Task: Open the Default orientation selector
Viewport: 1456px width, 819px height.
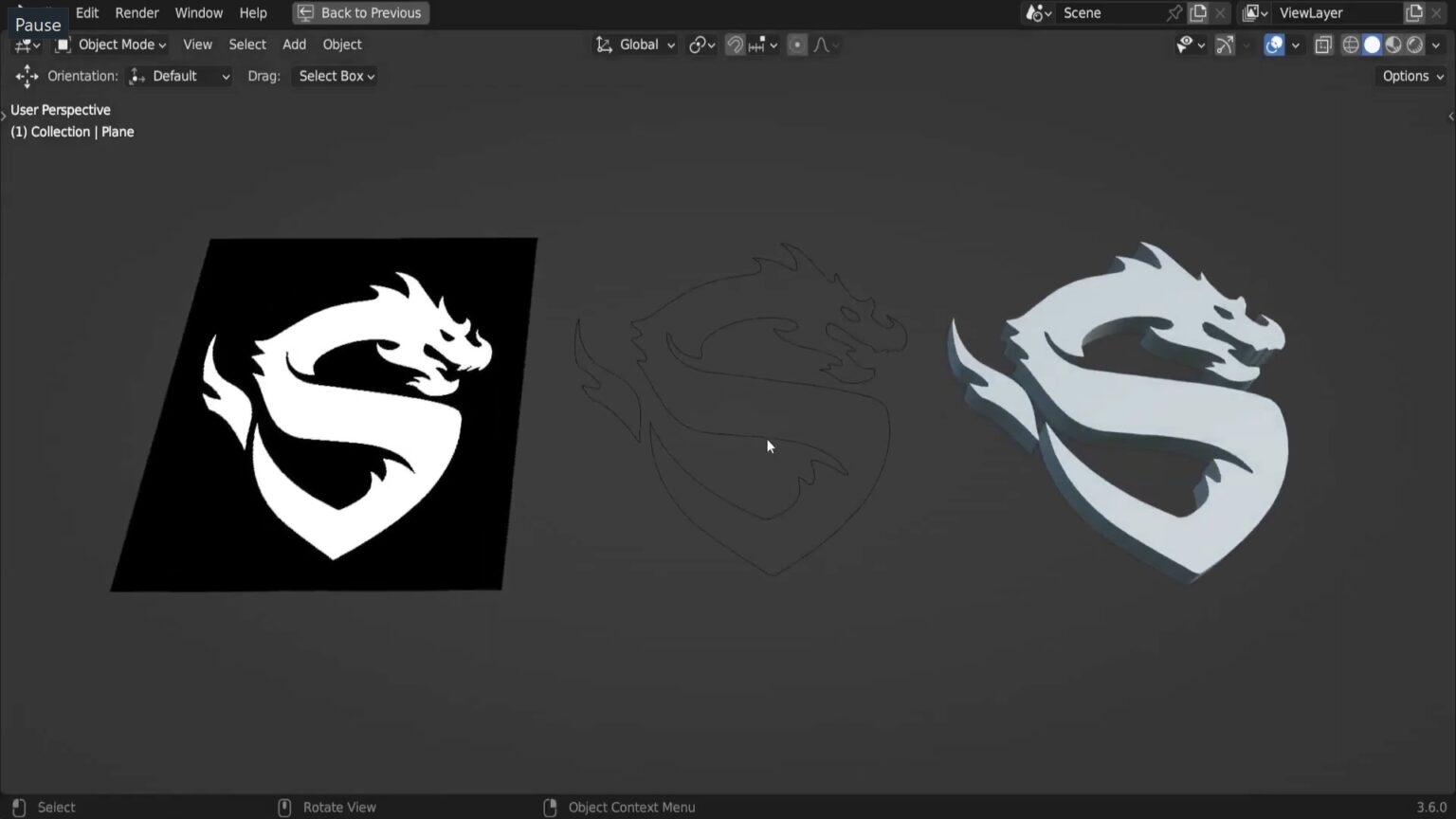Action: 178,76
